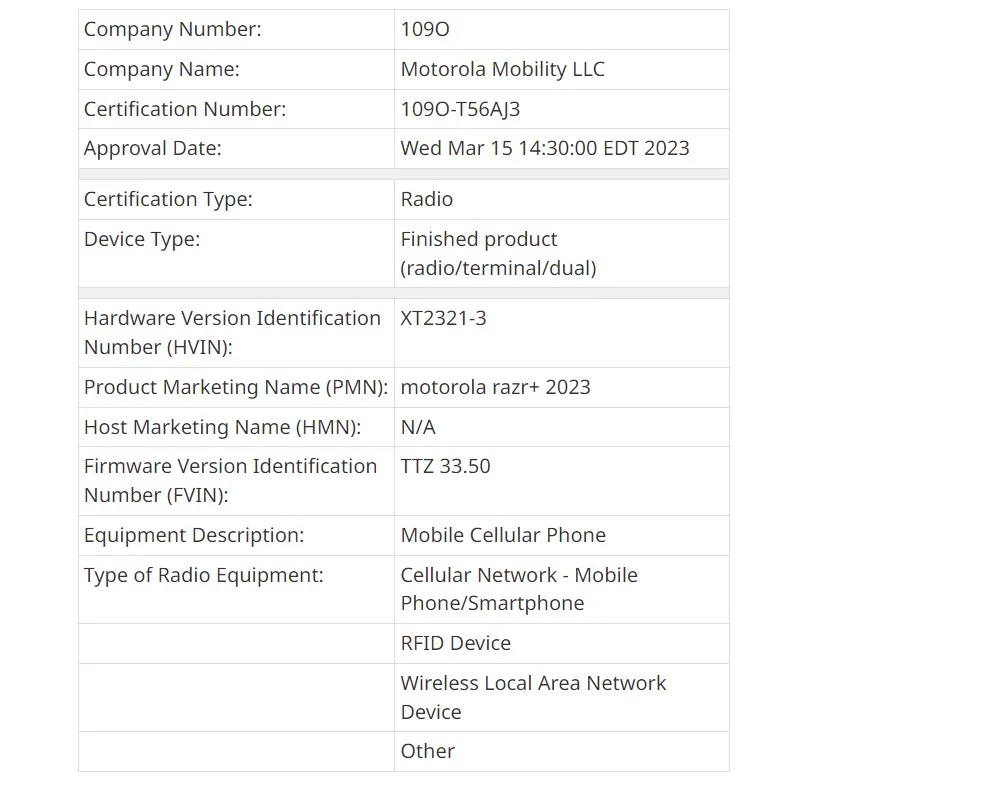Select the Hardware Version Identification Number label
This screenshot has height=785, width=991.
232,332
